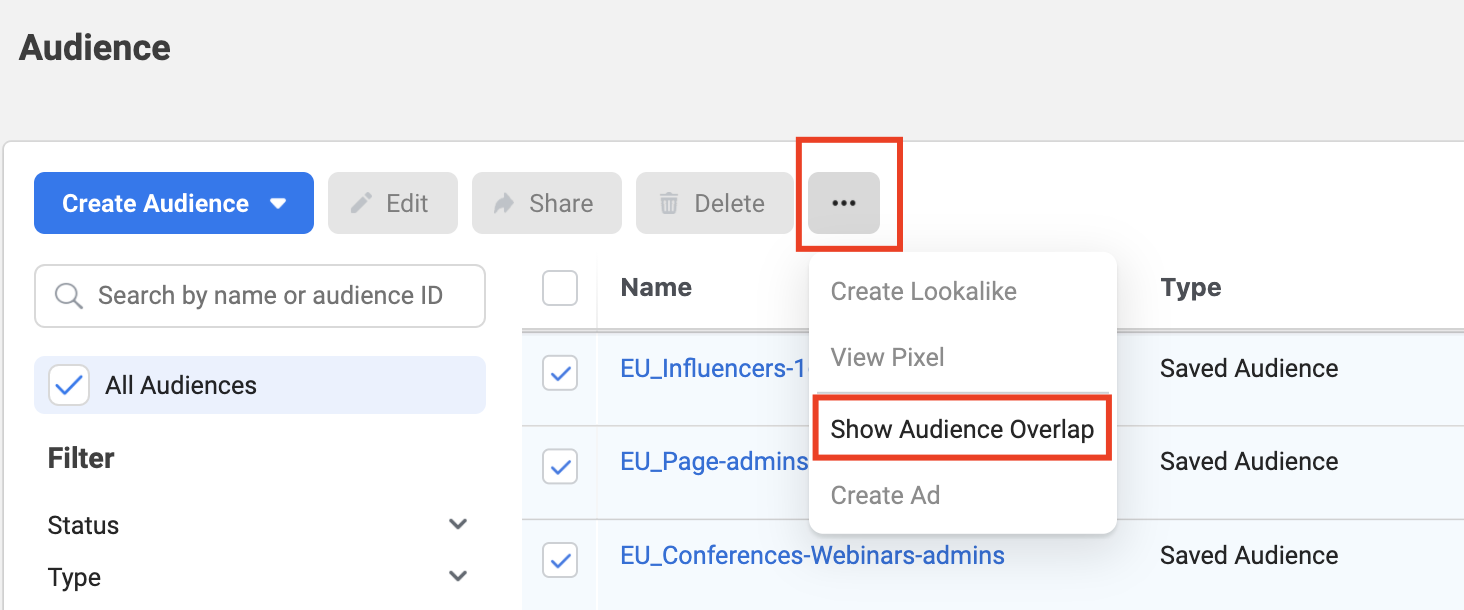The height and width of the screenshot is (610, 1464).
Task: Expand the Status filter chevron
Action: (458, 525)
